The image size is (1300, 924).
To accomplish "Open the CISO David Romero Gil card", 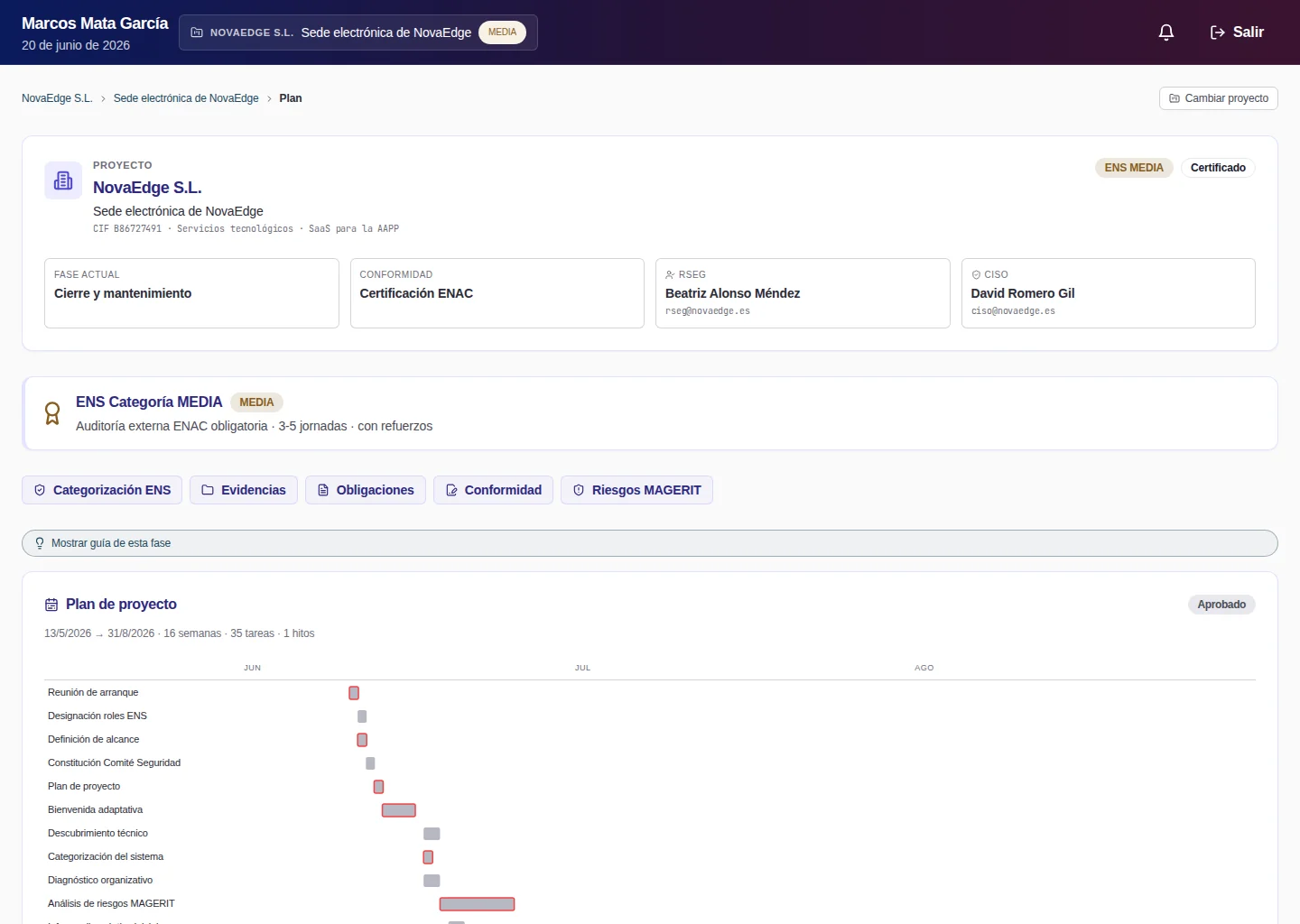I will click(1109, 293).
